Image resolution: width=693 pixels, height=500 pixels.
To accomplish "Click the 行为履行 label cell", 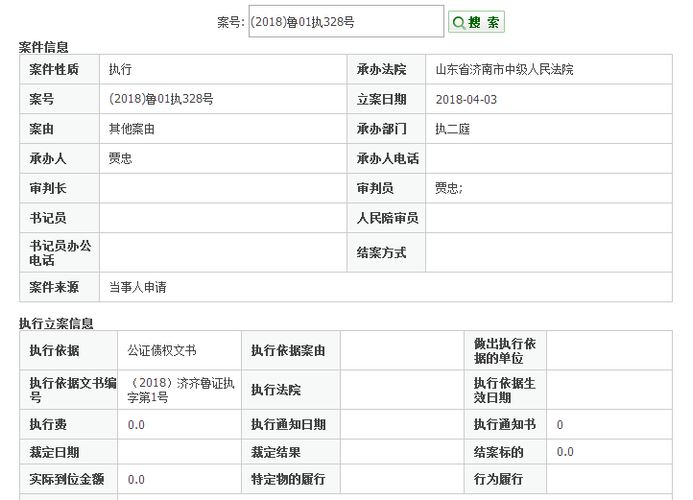I will tap(505, 479).
